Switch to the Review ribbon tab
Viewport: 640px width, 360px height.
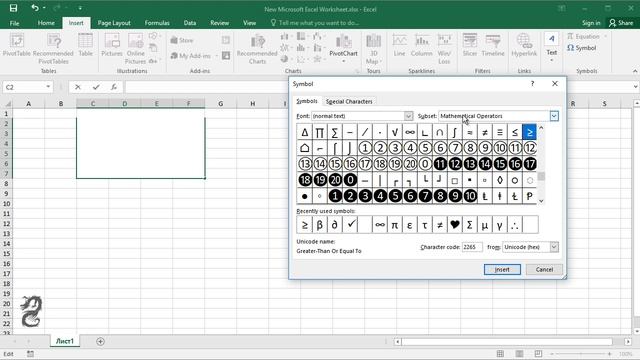click(x=220, y=23)
